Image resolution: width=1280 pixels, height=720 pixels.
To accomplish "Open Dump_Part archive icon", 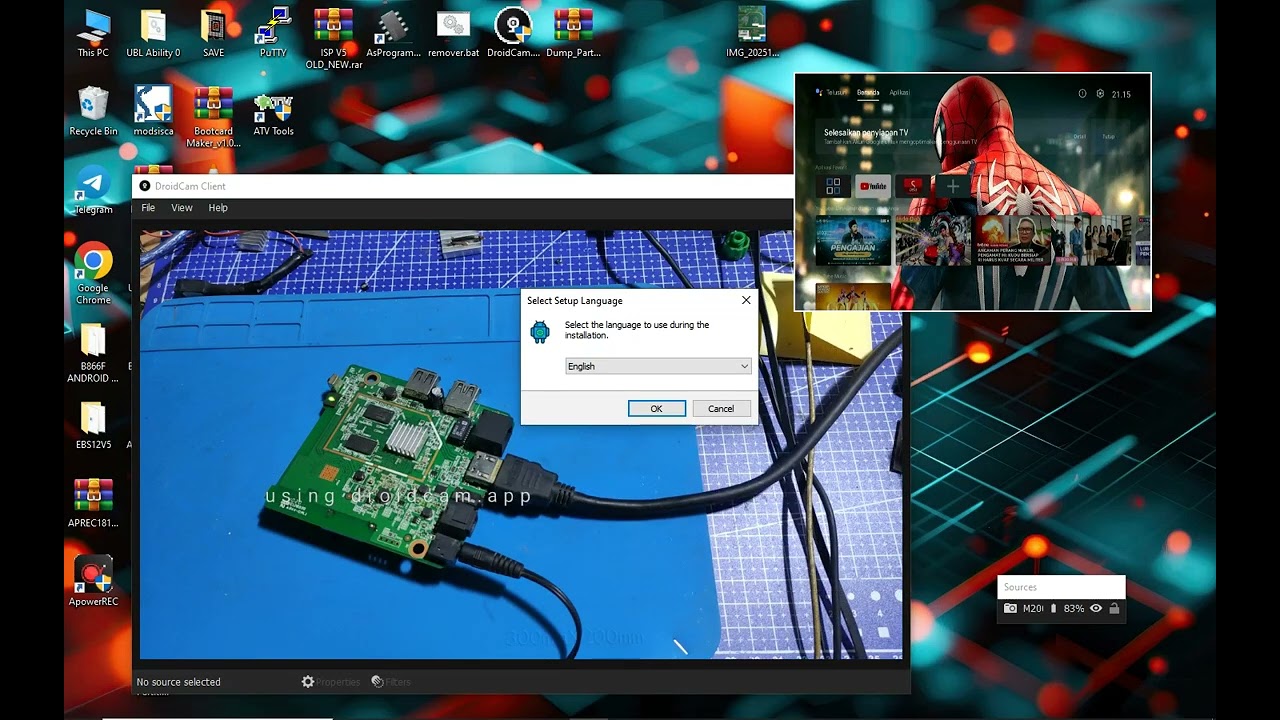I will pyautogui.click(x=573, y=33).
